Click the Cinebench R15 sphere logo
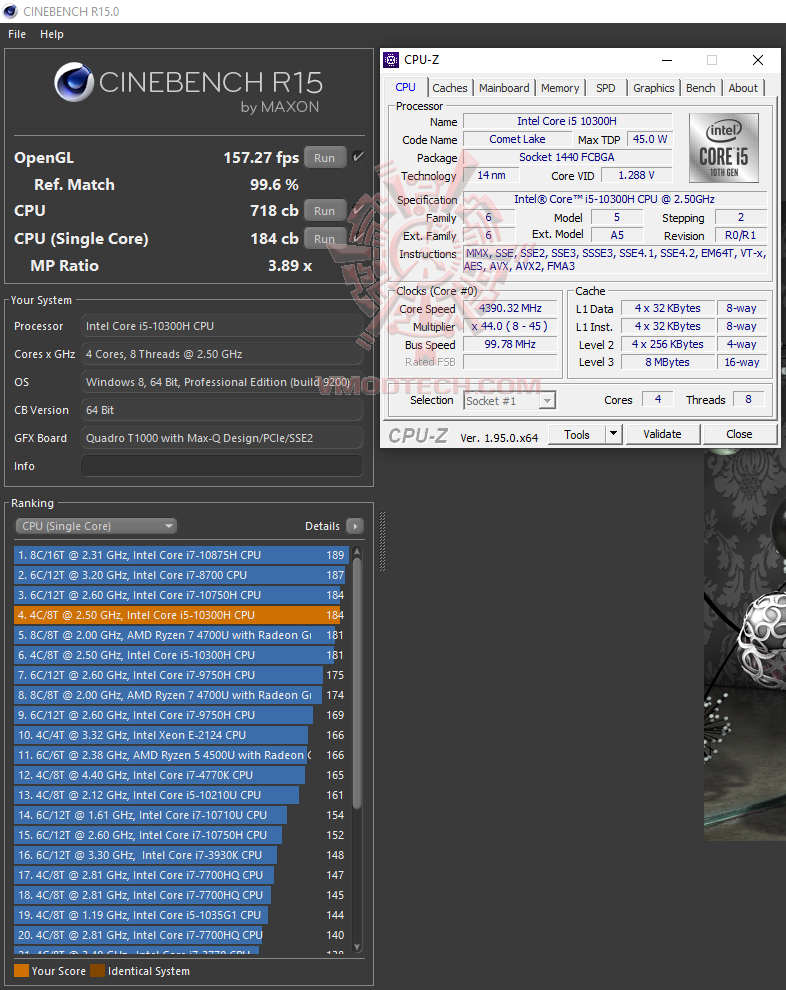 [74, 82]
